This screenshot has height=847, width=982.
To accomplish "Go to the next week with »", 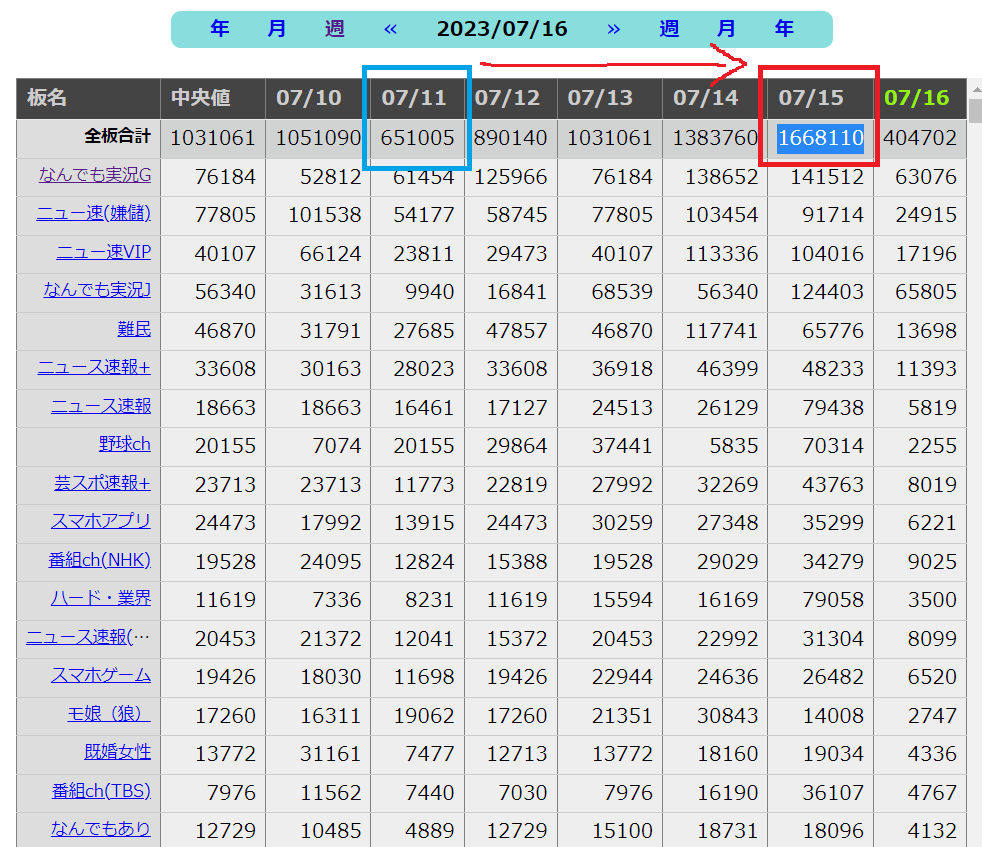I will point(614,29).
